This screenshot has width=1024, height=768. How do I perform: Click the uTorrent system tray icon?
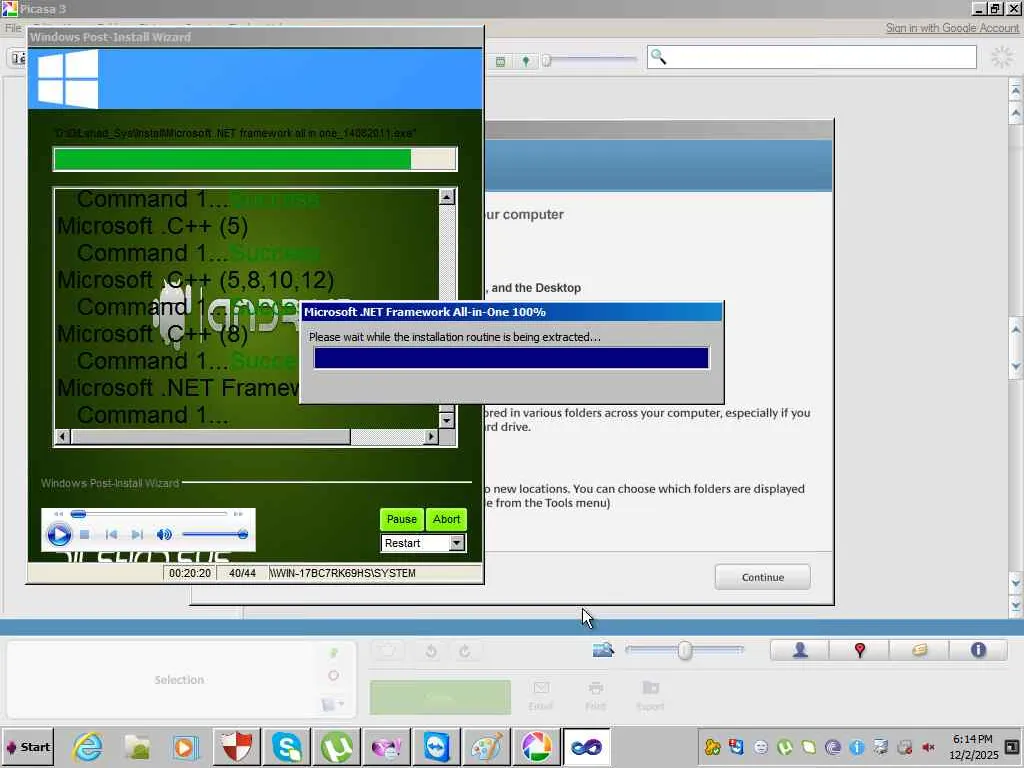coord(785,747)
